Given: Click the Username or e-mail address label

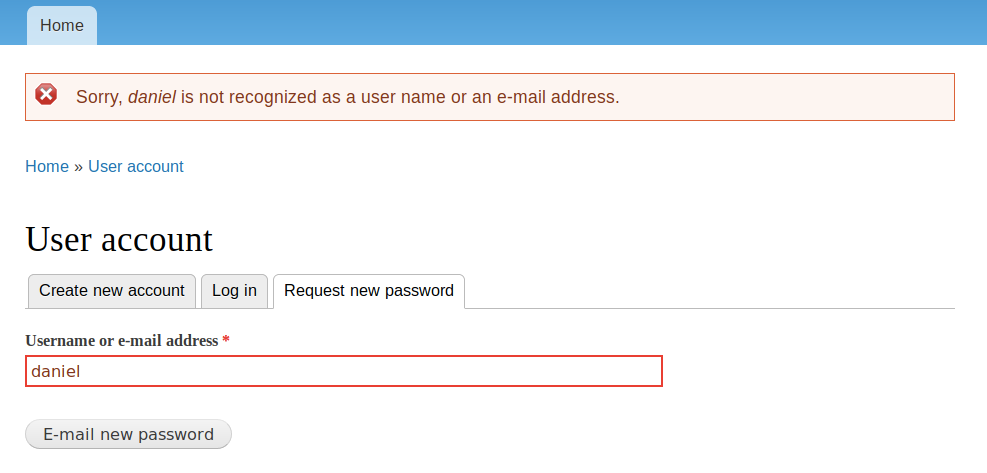Looking at the screenshot, I should pos(121,341).
